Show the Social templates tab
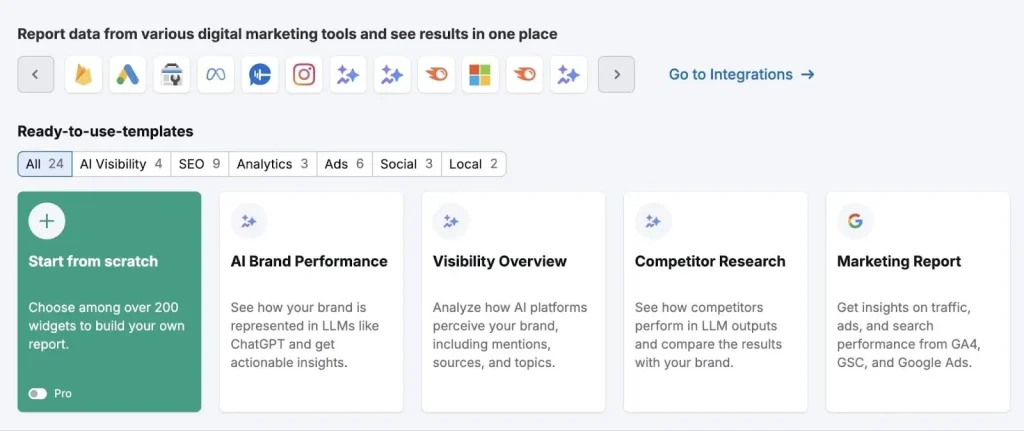 pos(406,164)
